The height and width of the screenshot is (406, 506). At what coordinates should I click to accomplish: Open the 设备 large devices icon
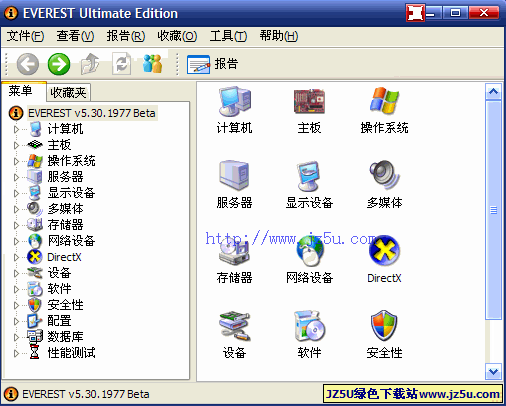click(234, 335)
